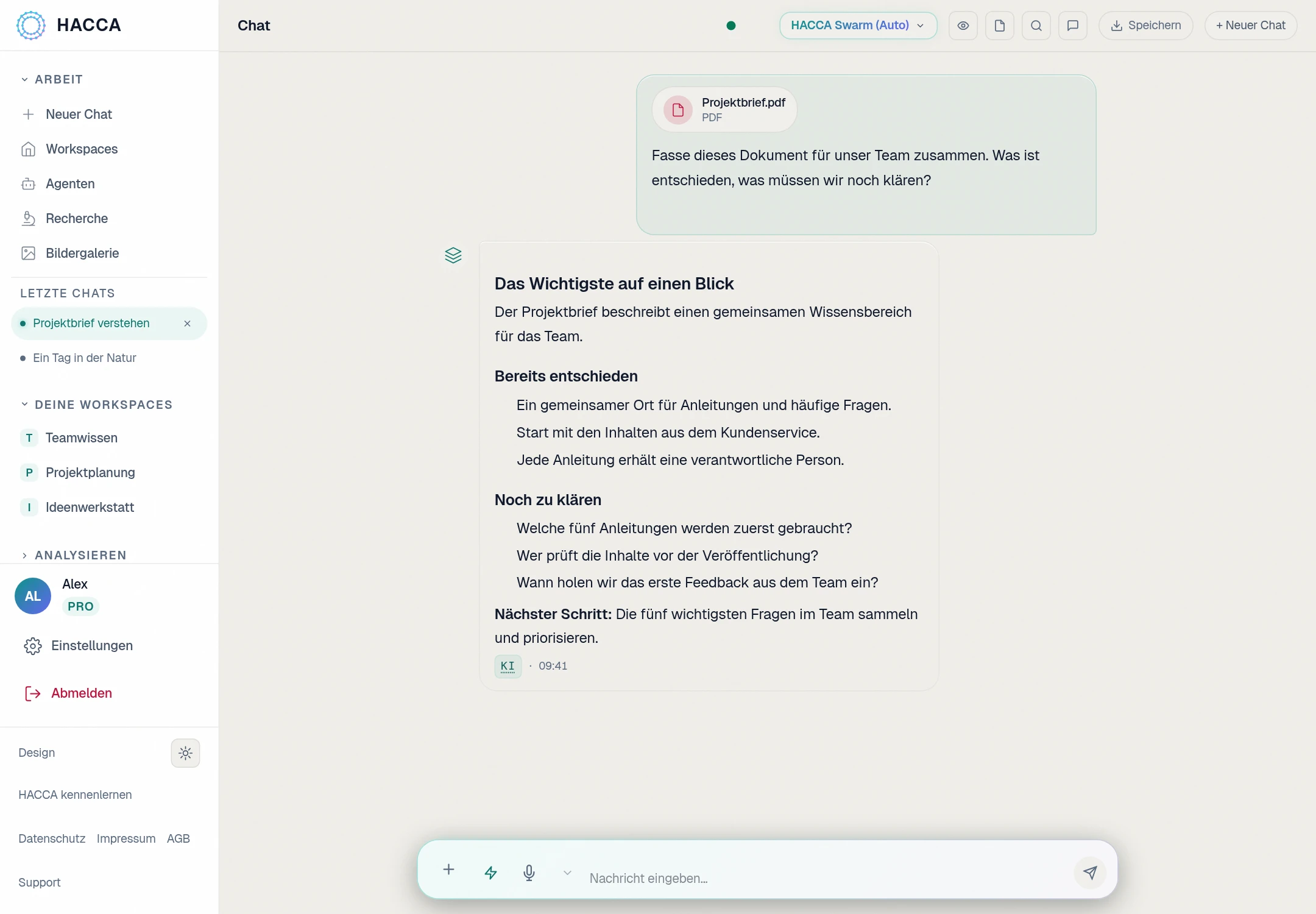Image resolution: width=1316 pixels, height=914 pixels.
Task: Click the plus attachment icon in input bar
Action: [x=448, y=870]
